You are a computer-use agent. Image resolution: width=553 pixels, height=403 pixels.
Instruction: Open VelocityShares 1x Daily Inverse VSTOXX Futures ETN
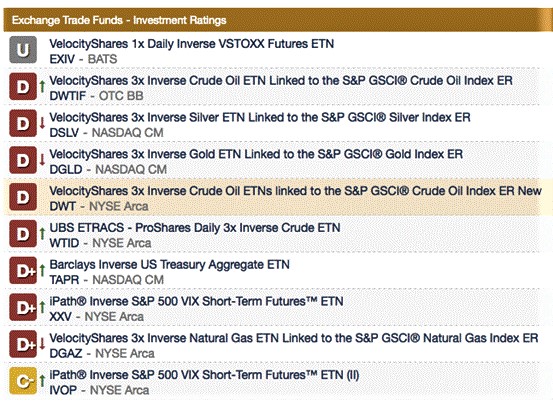(x=192, y=44)
